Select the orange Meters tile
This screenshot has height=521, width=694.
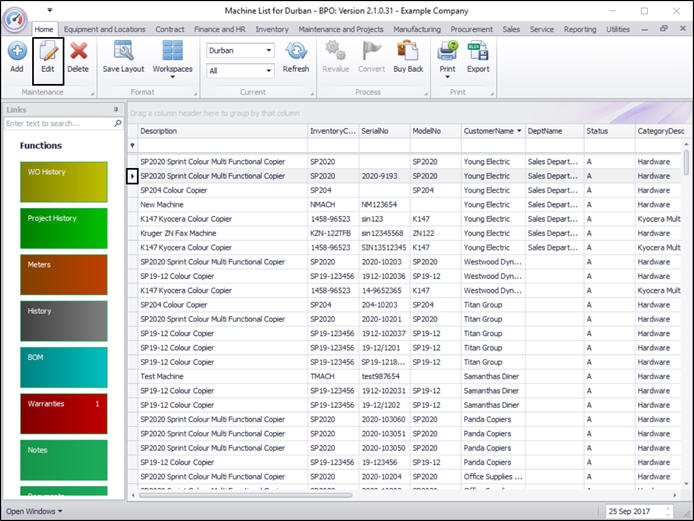[63, 274]
